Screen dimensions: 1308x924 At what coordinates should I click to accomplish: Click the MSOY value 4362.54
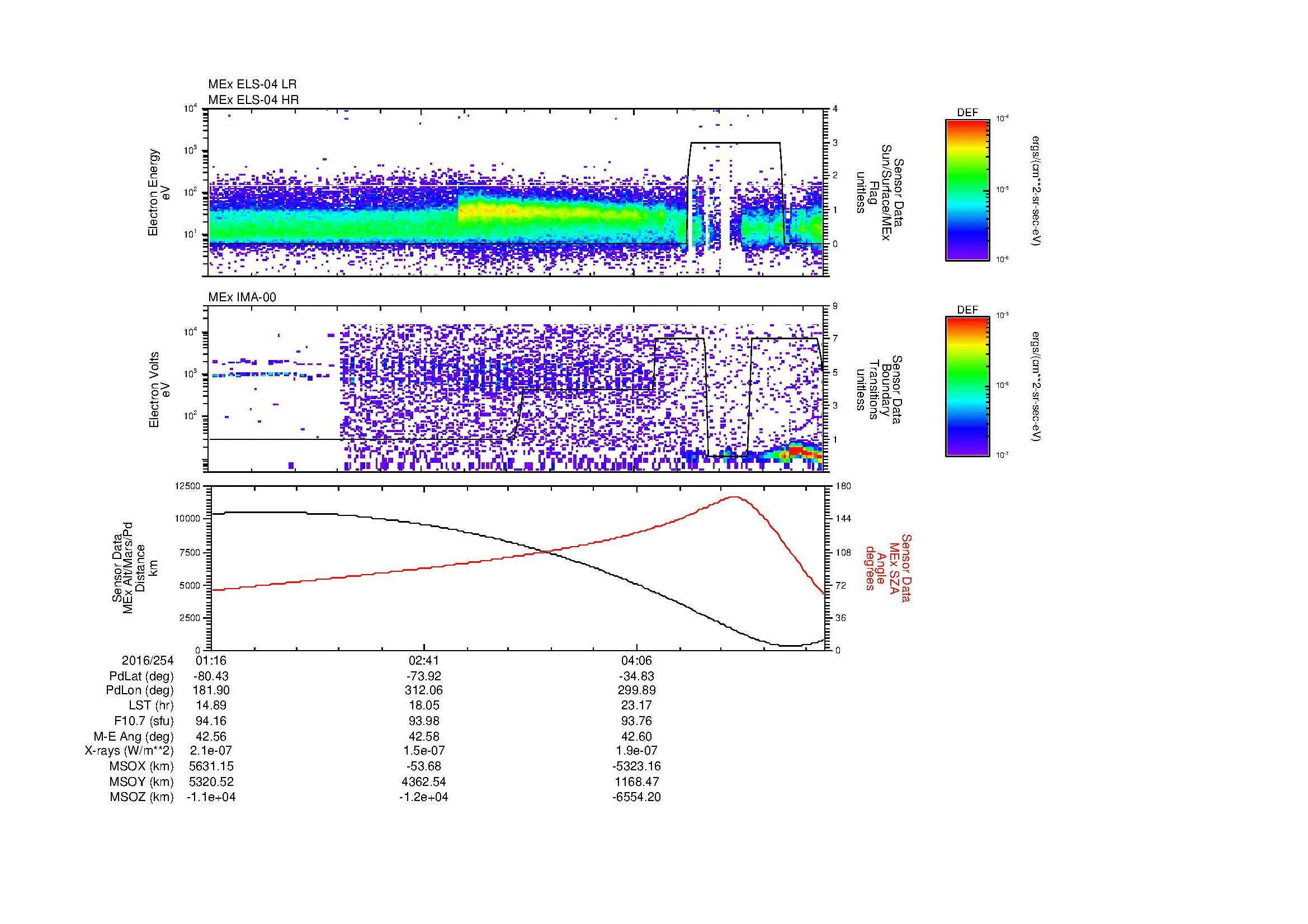[423, 781]
